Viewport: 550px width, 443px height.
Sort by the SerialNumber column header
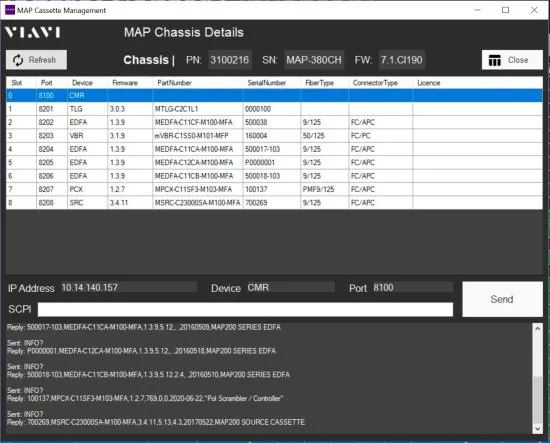pos(271,83)
